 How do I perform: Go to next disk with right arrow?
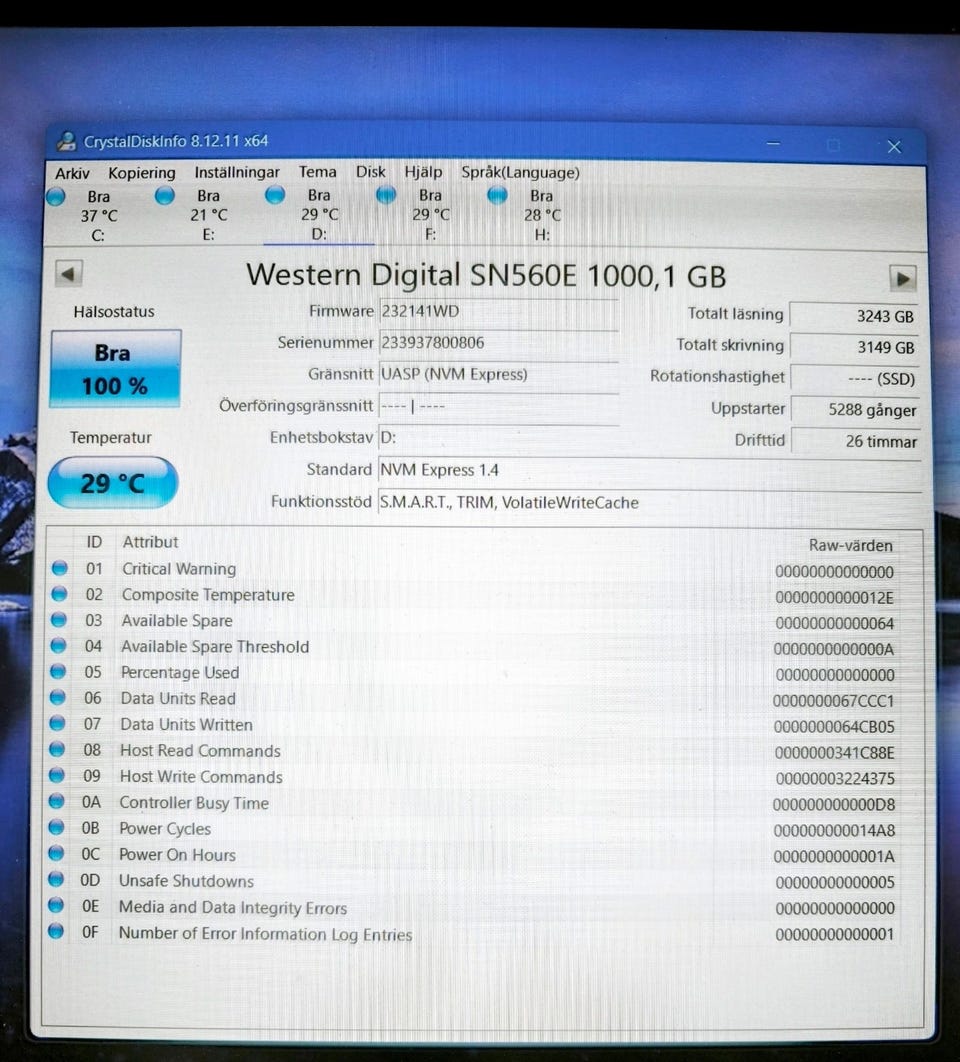[x=902, y=278]
